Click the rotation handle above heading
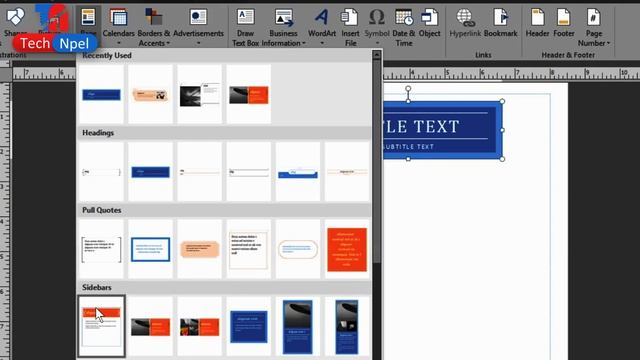Screen dimensions: 640x360 [x=408, y=89]
